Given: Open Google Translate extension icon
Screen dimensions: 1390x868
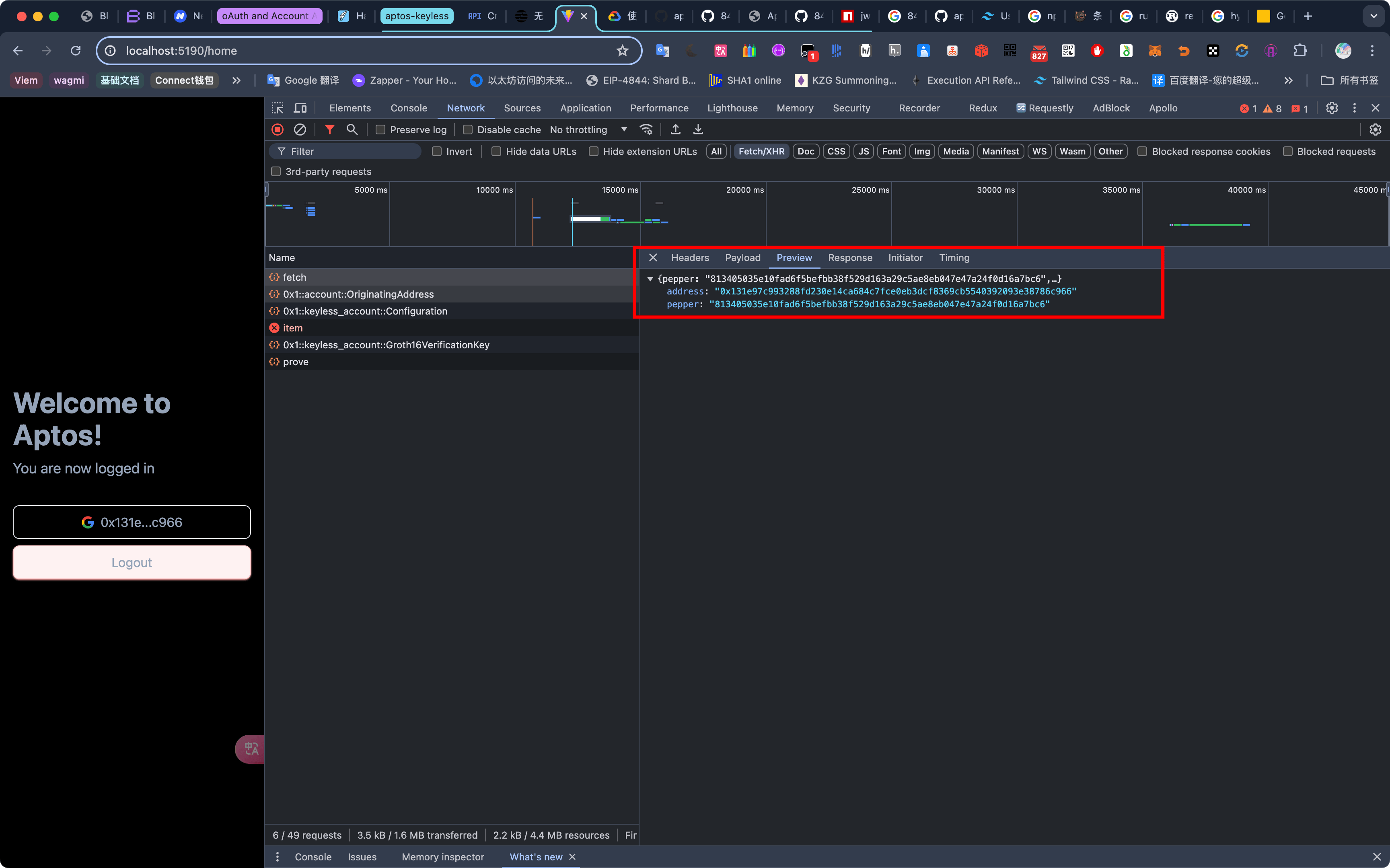Looking at the screenshot, I should 663,51.
